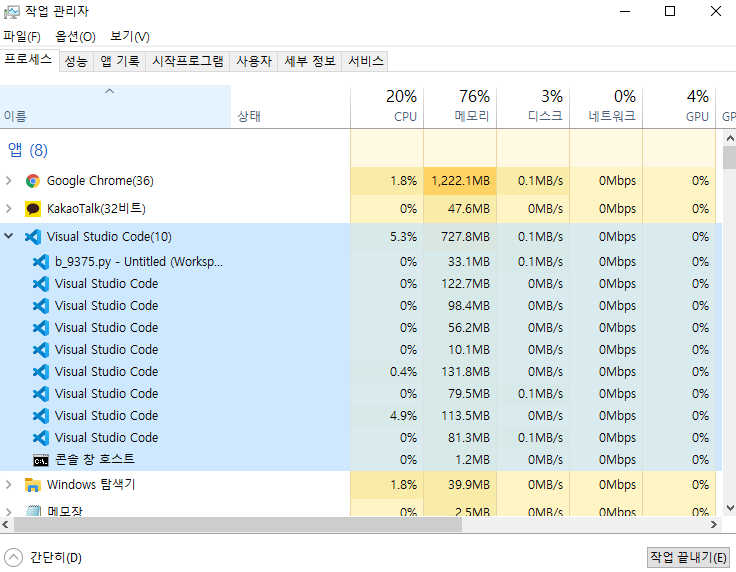
Task: Click the 47.6MB KakaoTalk memory value
Action: [468, 209]
